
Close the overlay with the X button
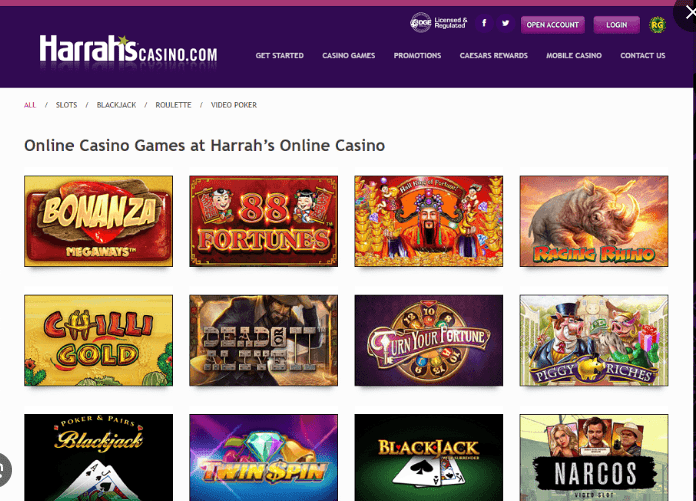pyautogui.click(x=690, y=13)
